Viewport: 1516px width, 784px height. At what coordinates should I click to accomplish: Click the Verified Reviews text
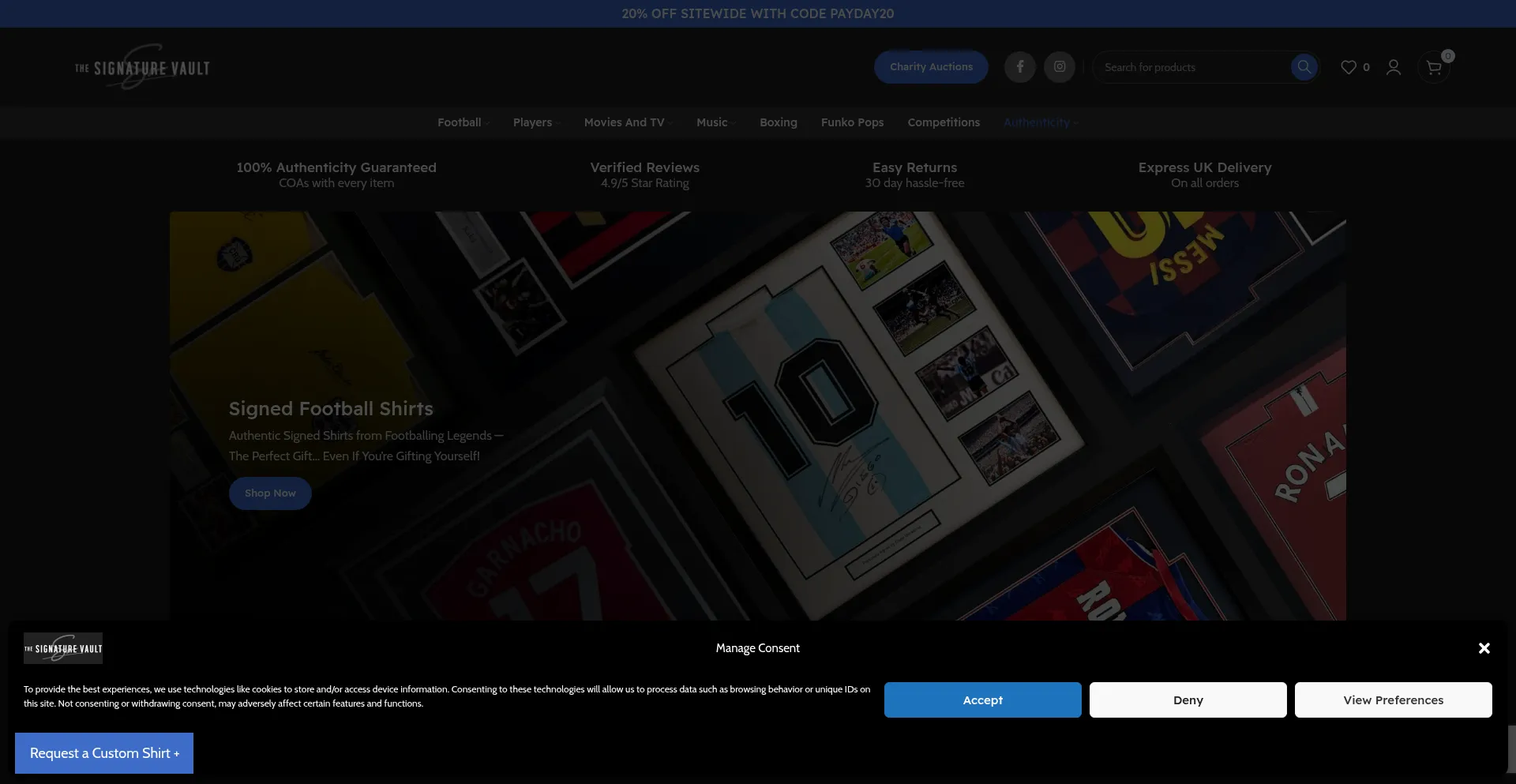coord(645,167)
